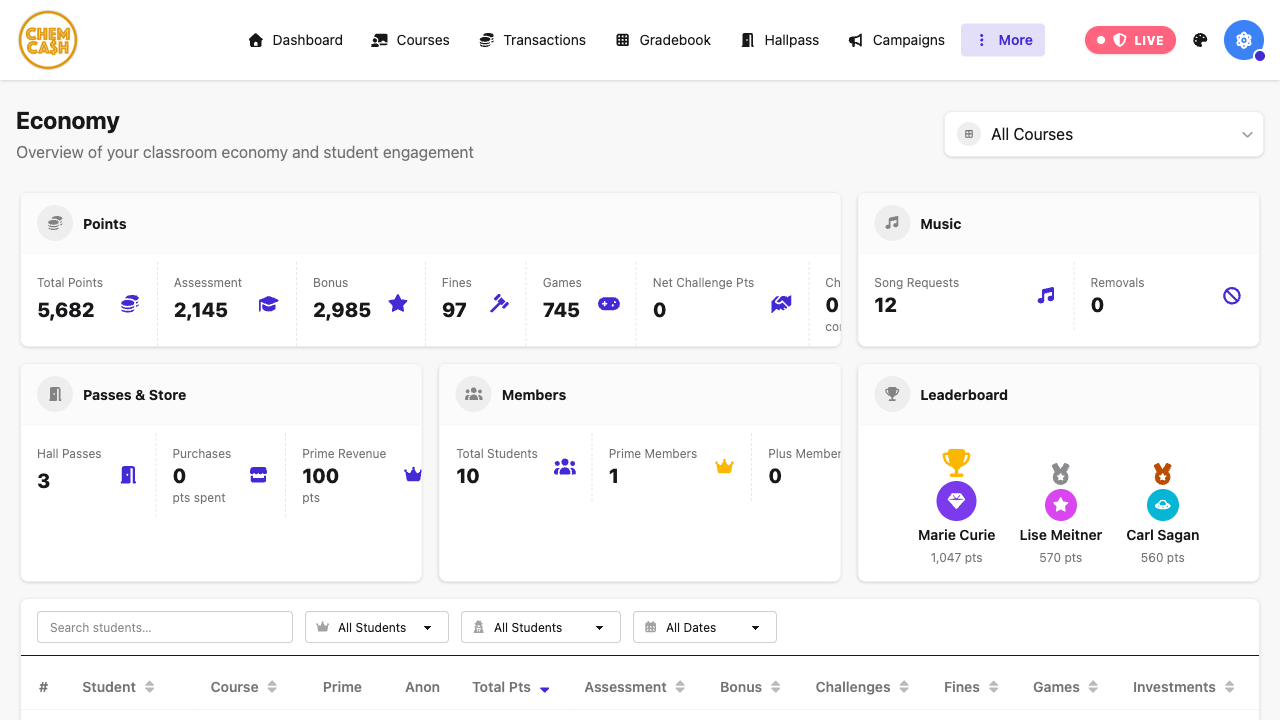Screen dimensions: 1280x720
Task: Open the crown All Students filter dropdown
Action: point(377,627)
